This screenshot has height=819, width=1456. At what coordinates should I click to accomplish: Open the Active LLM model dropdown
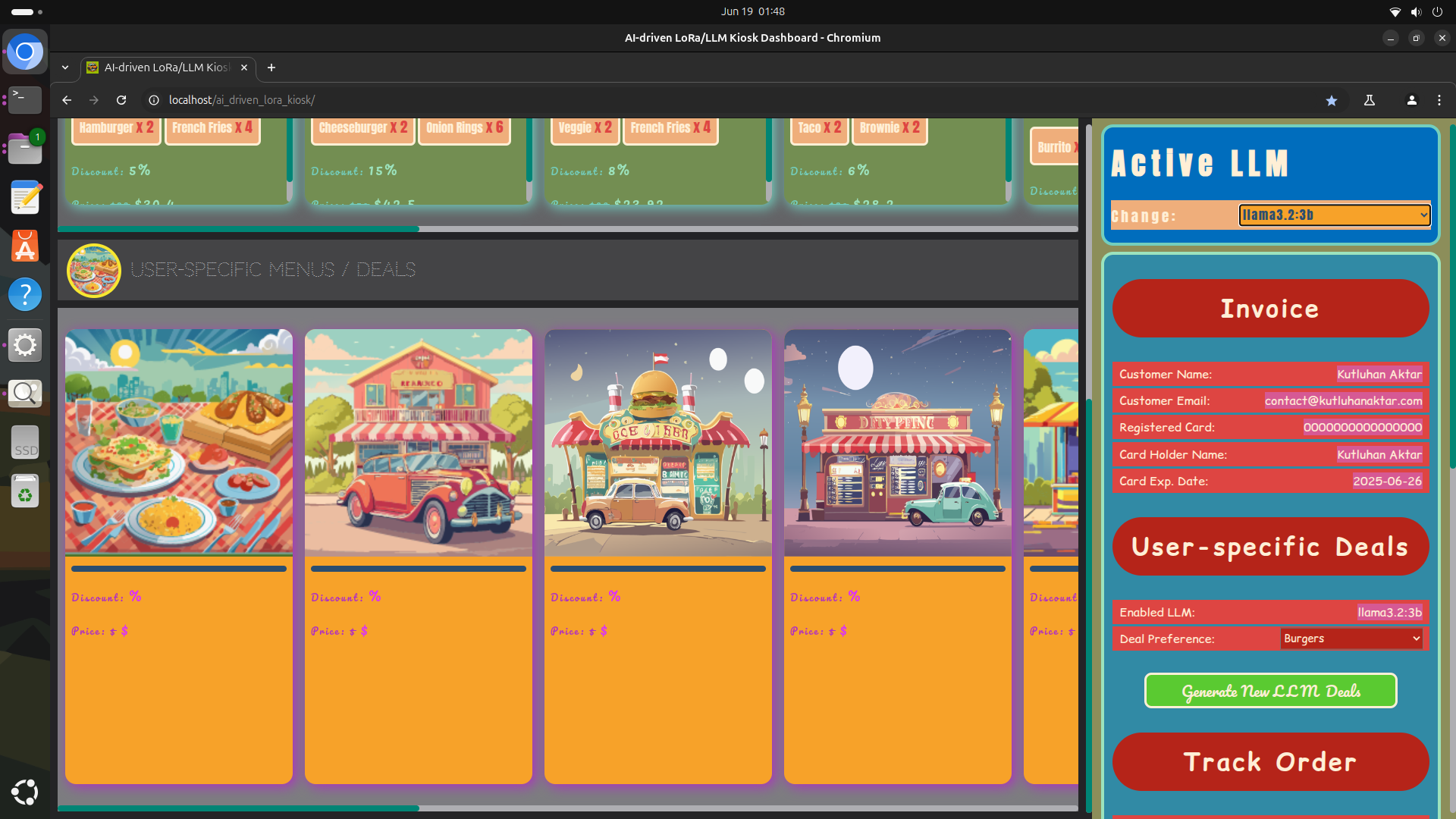tap(1334, 215)
